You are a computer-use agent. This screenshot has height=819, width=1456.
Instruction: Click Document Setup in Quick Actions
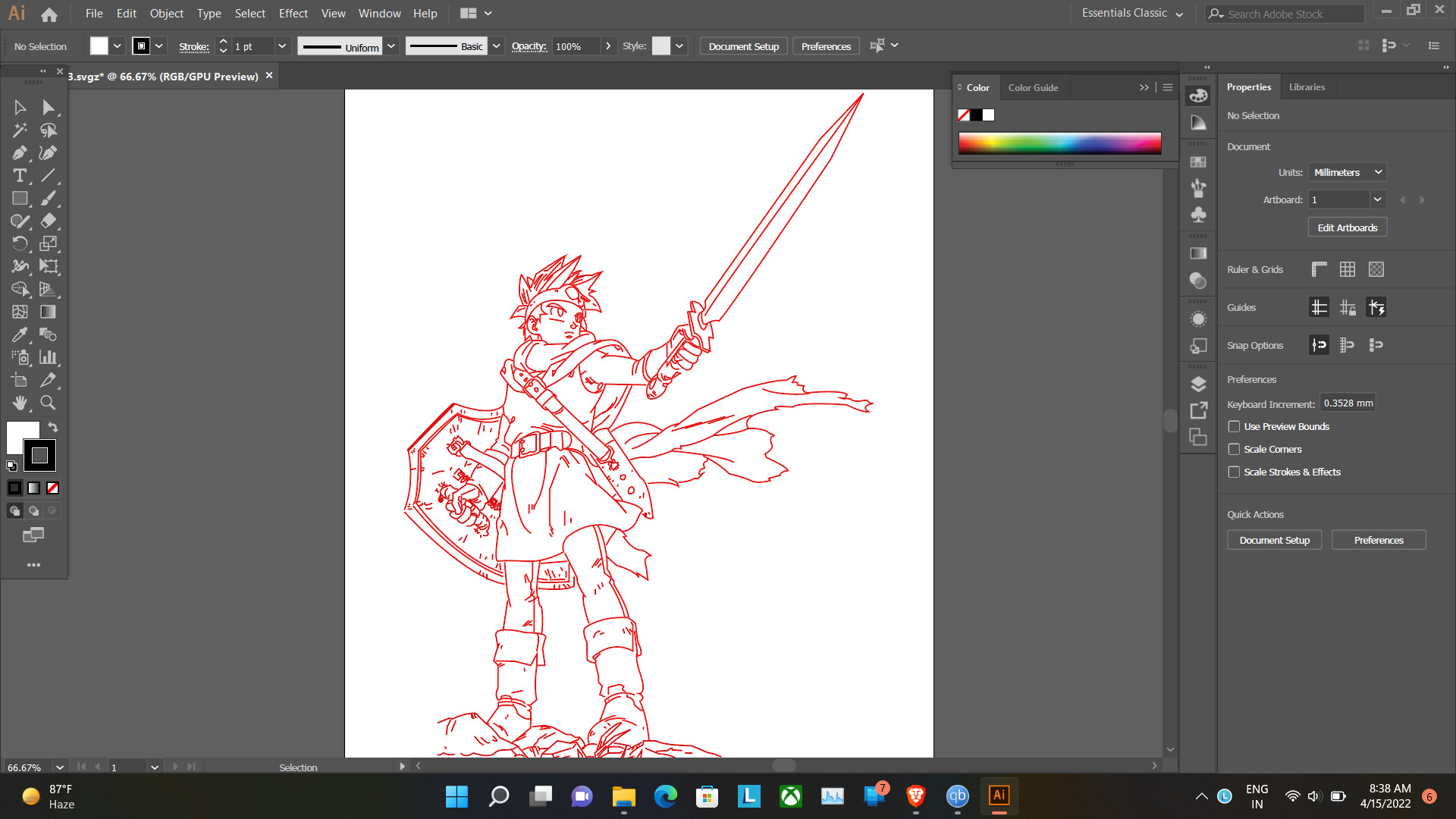[1274, 541]
